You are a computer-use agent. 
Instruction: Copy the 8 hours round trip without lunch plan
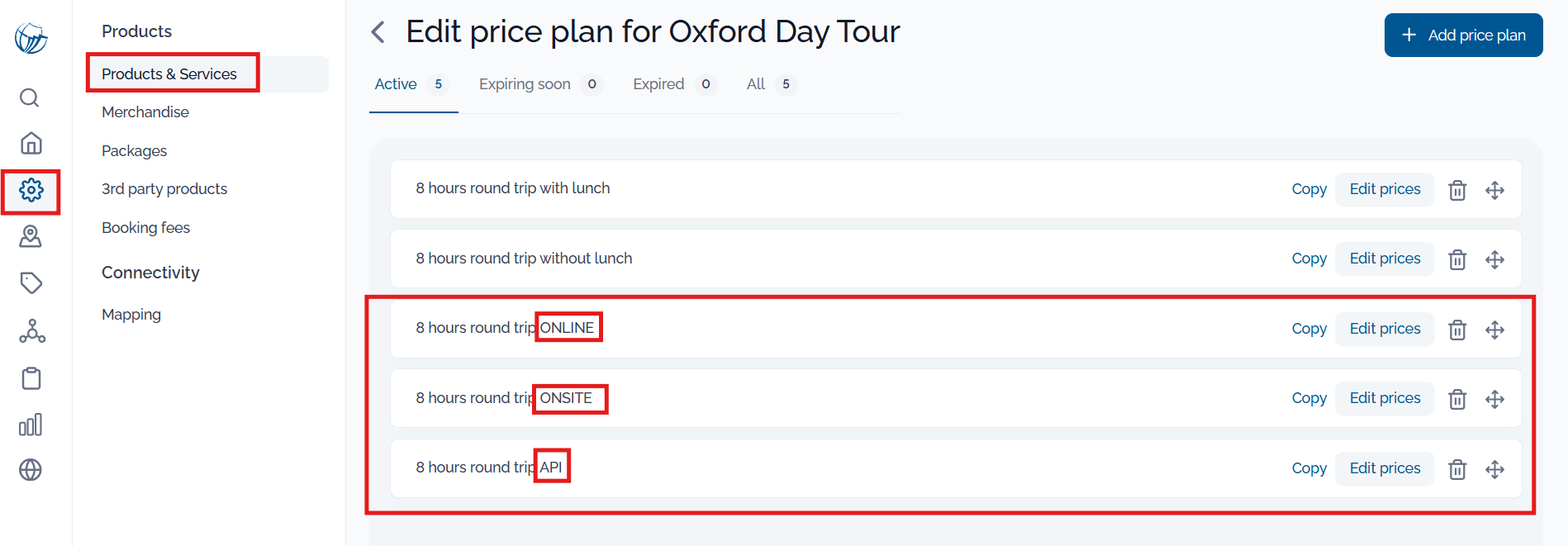(x=1309, y=259)
